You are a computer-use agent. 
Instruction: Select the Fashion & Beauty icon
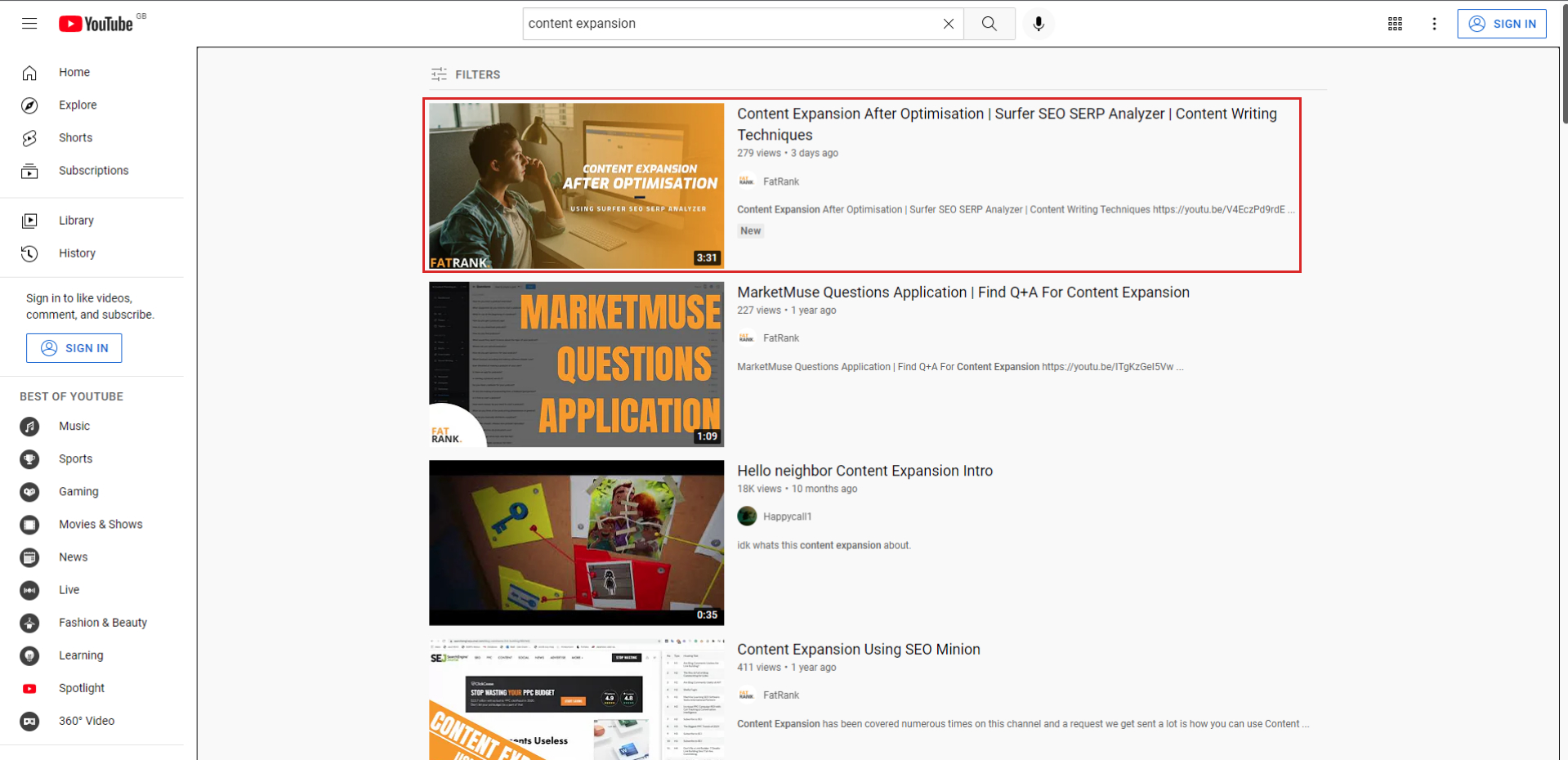pyautogui.click(x=29, y=623)
